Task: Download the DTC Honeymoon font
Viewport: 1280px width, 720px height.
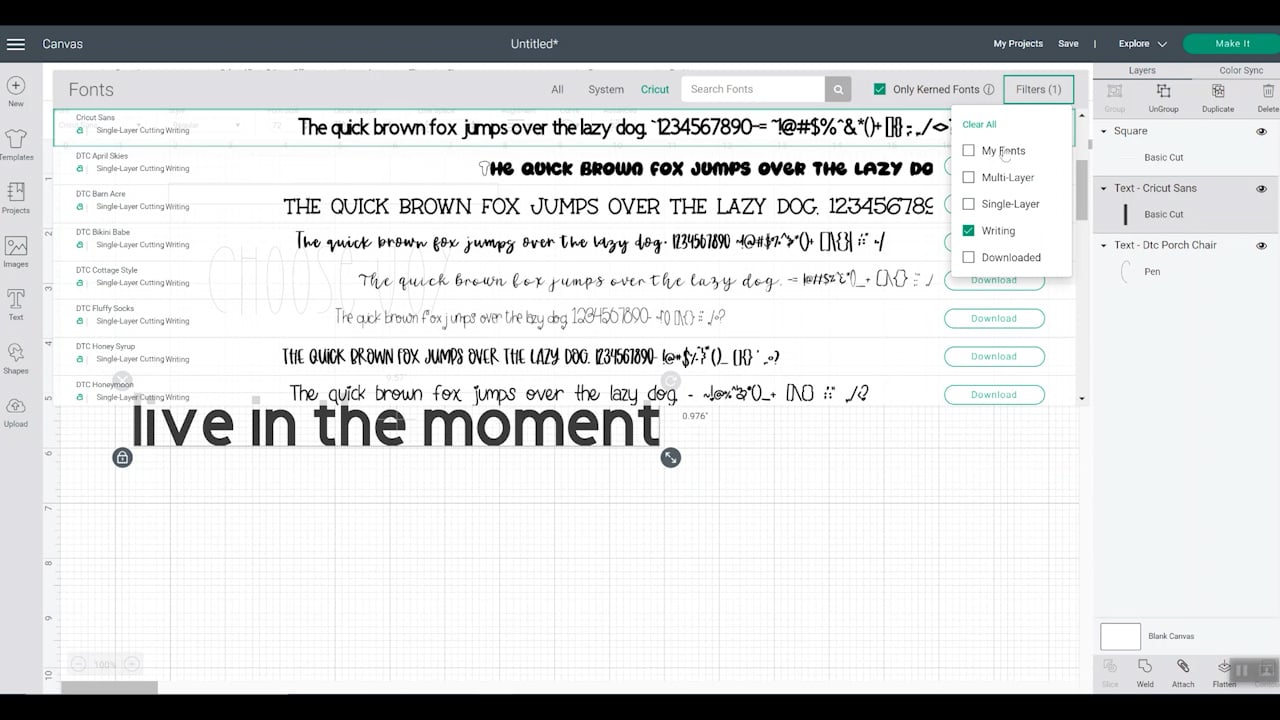Action: click(994, 394)
